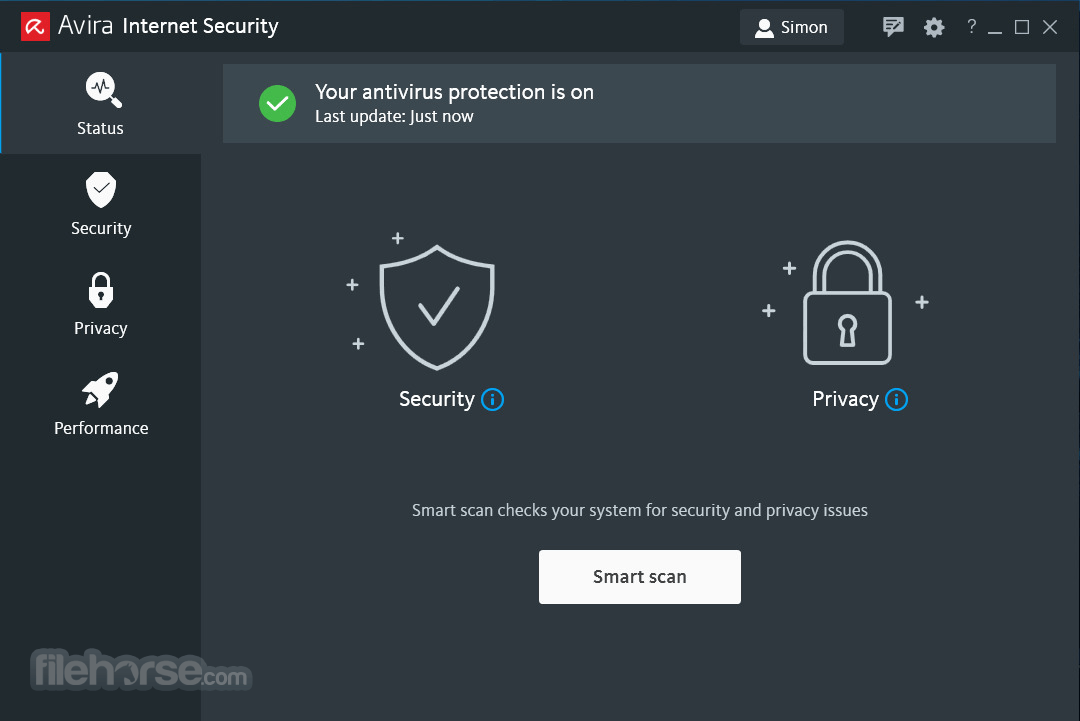Screen dimensions: 1080x721
Task: Click the Simon account button
Action: click(x=791, y=28)
